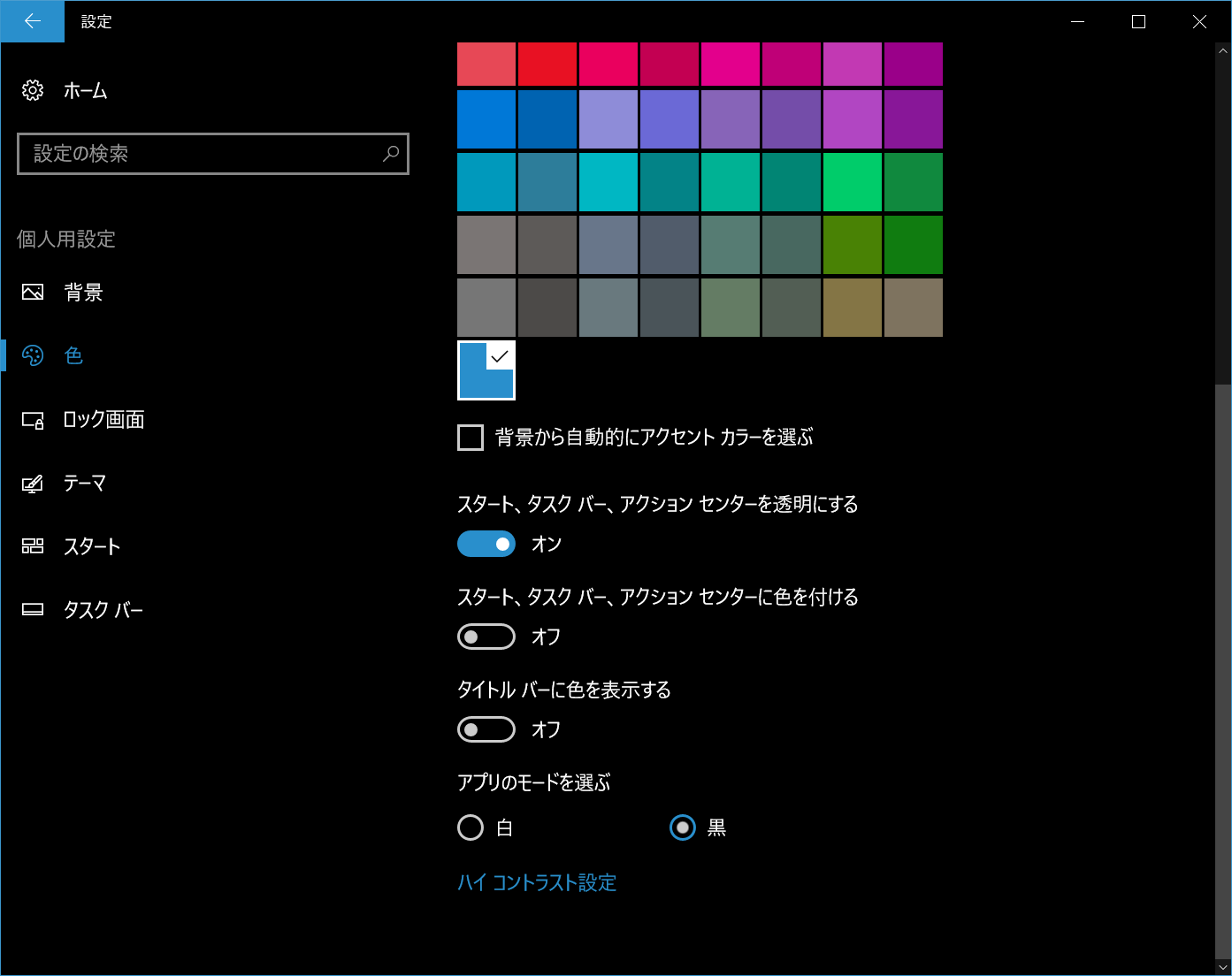Click the ホーム gear icon
The width and height of the screenshot is (1232, 976).
[x=33, y=89]
